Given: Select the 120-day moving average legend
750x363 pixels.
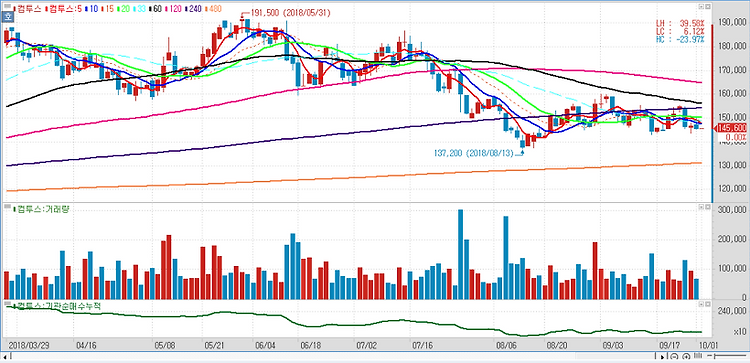Looking at the screenshot, I should coord(173,9).
